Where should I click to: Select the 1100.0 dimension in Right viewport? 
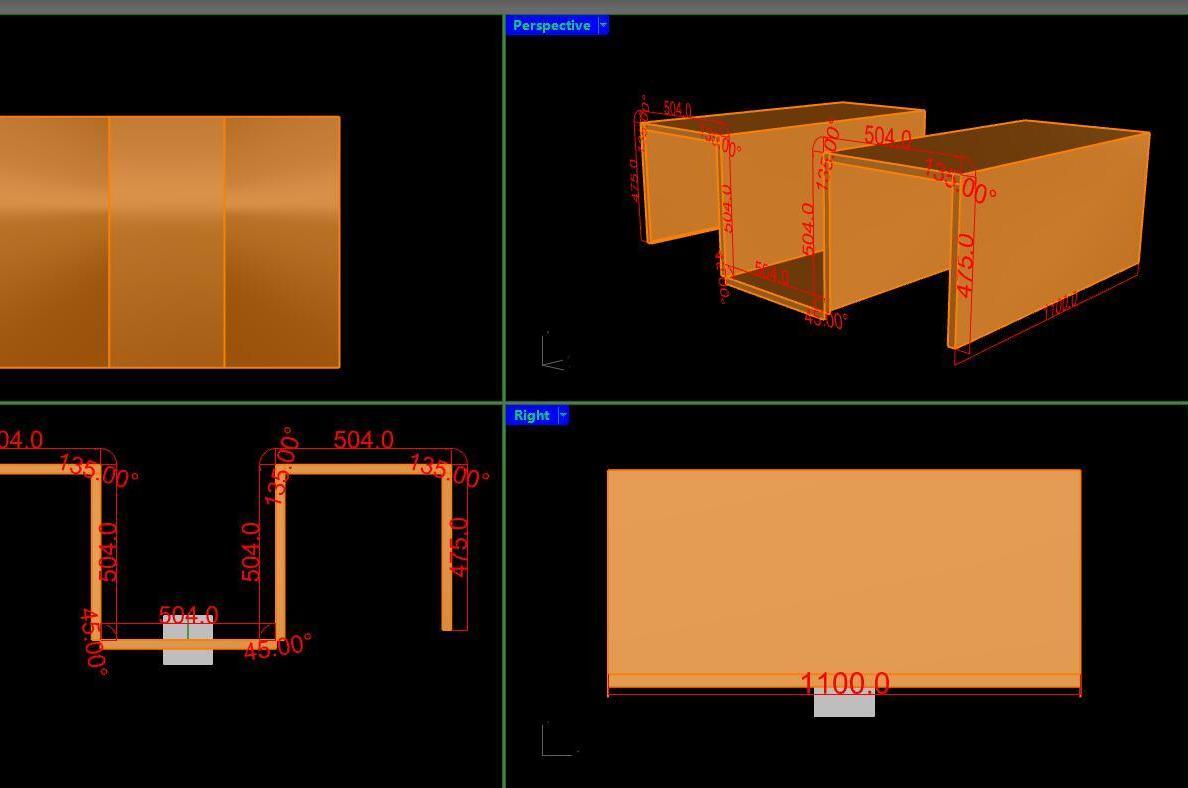point(844,683)
